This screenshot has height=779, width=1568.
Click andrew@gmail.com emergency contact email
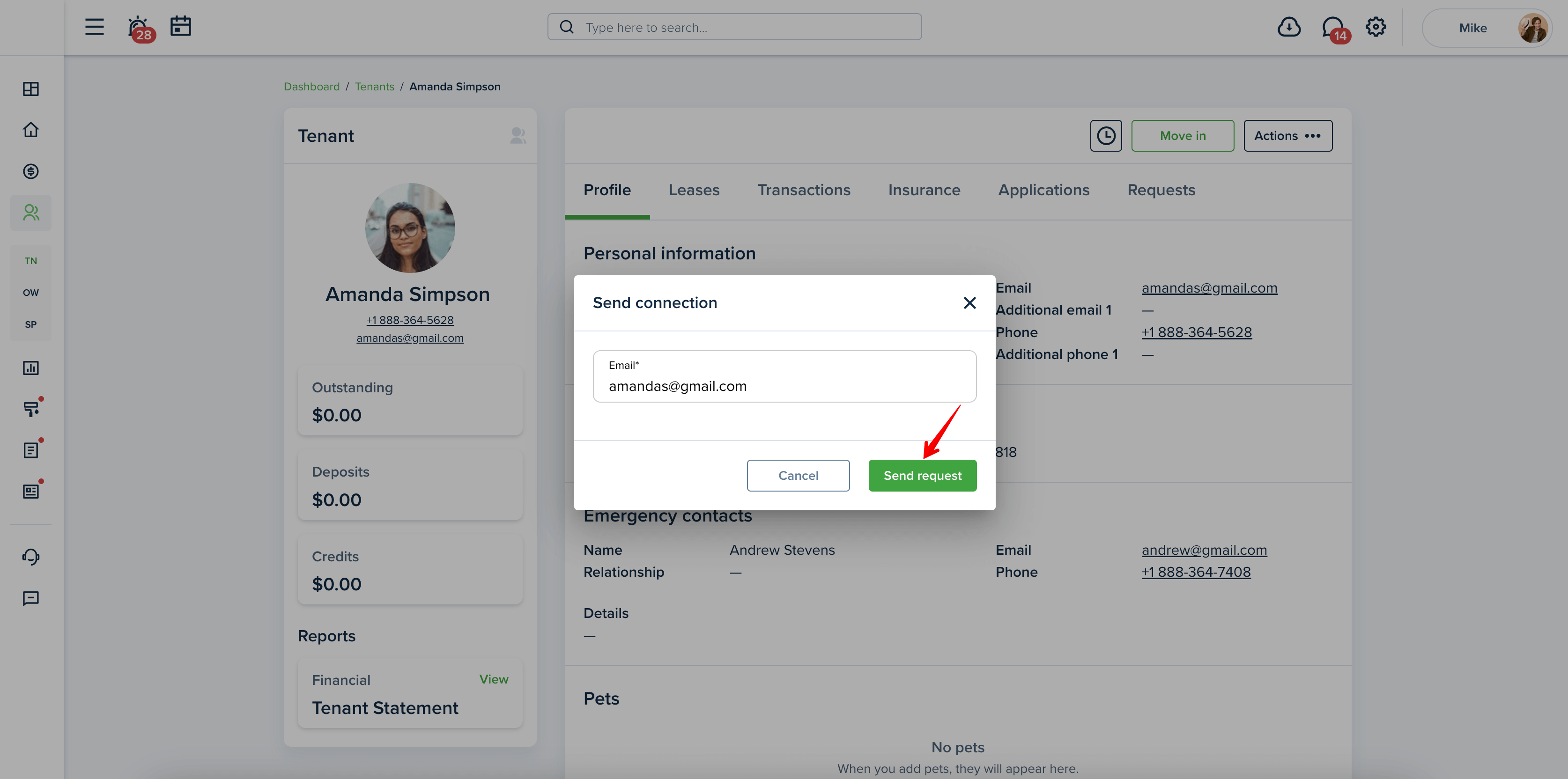tap(1204, 550)
